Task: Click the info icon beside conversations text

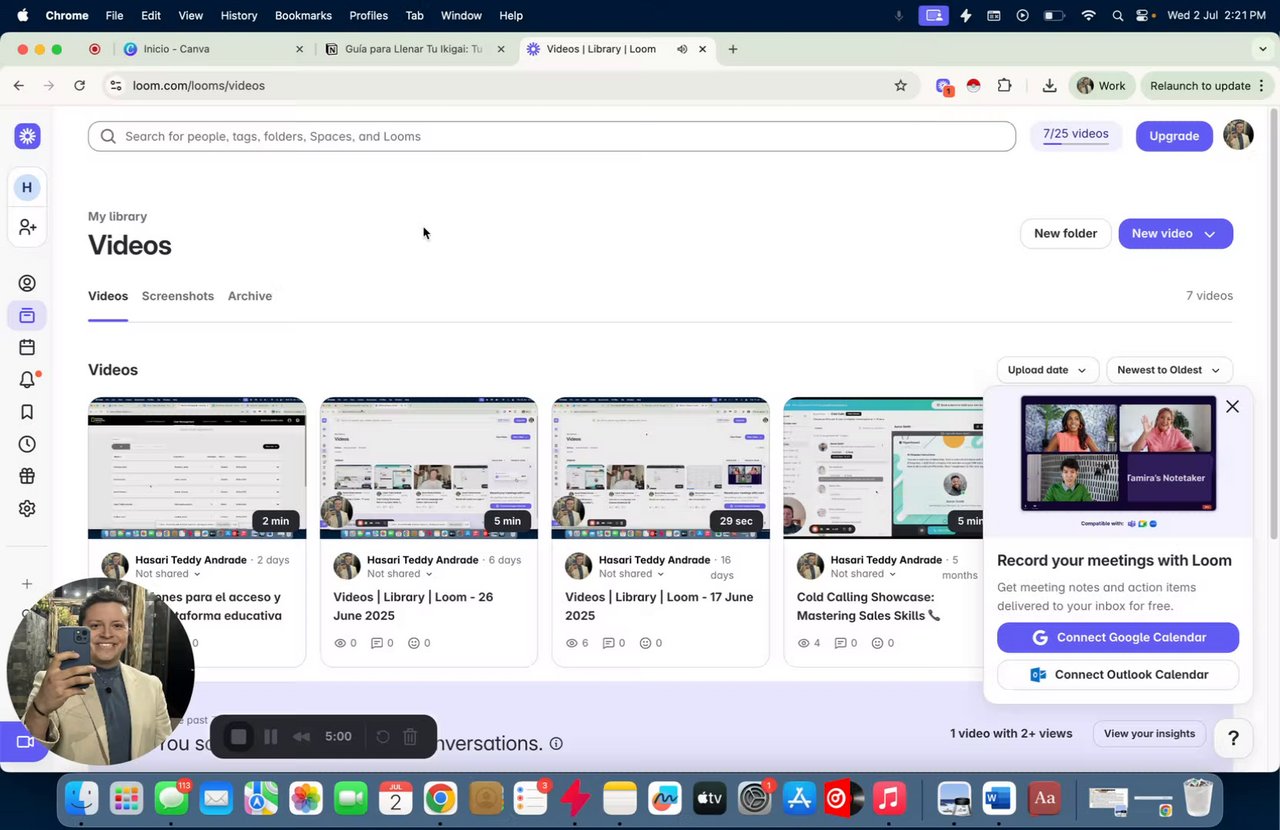Action: [x=556, y=743]
